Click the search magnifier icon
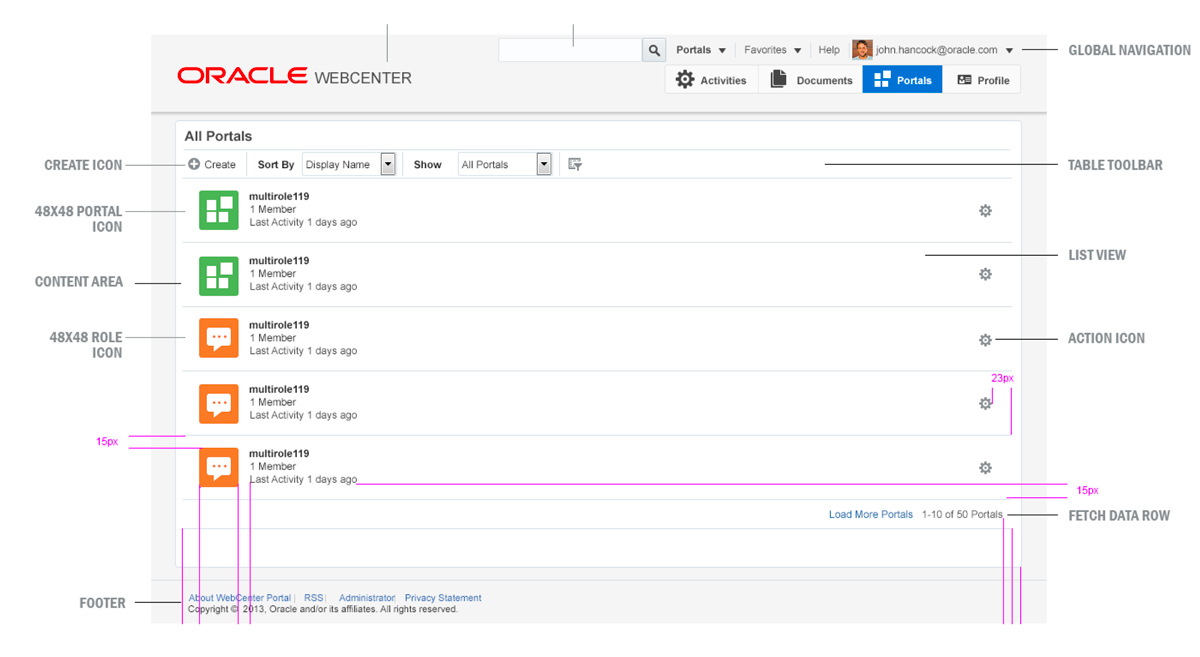The image size is (1200, 657). (x=654, y=50)
